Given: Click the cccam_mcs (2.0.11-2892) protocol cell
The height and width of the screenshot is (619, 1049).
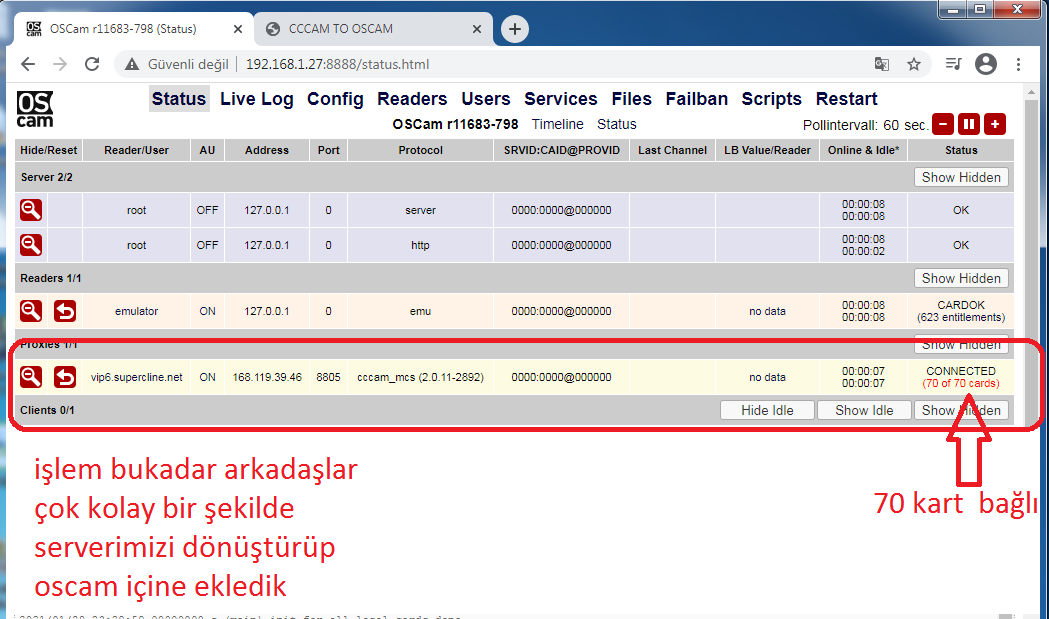Looking at the screenshot, I should point(420,377).
